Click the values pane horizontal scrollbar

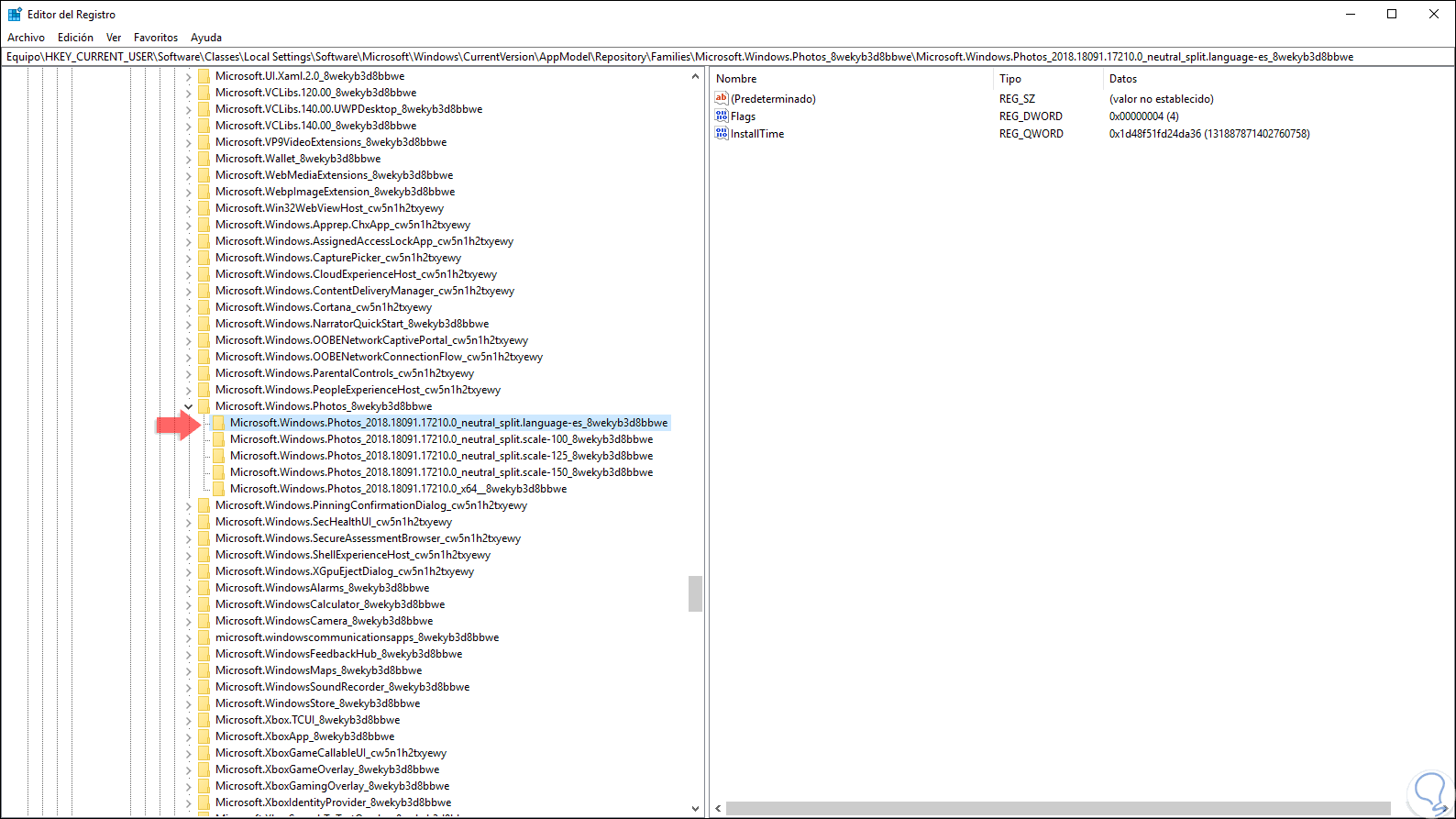1059,808
